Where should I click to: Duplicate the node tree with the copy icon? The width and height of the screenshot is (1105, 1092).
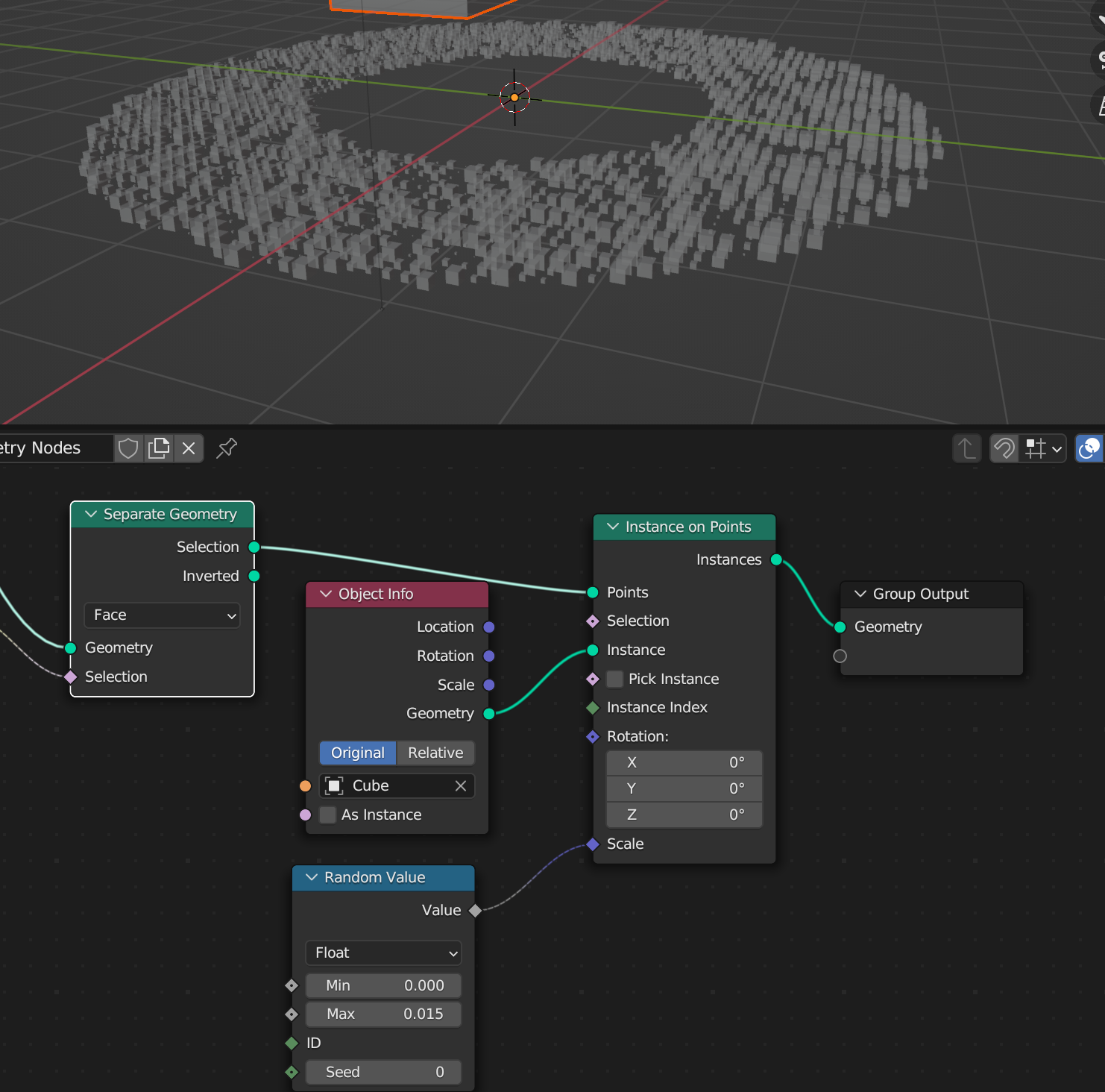159,448
